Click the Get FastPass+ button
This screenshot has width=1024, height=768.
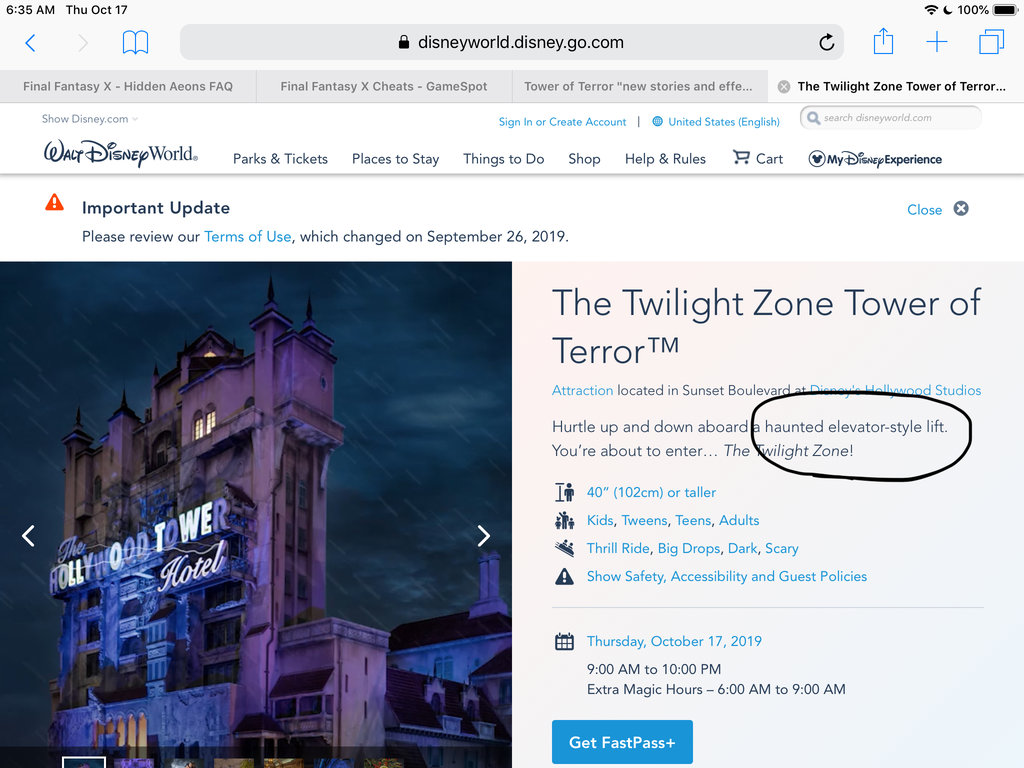click(x=622, y=742)
